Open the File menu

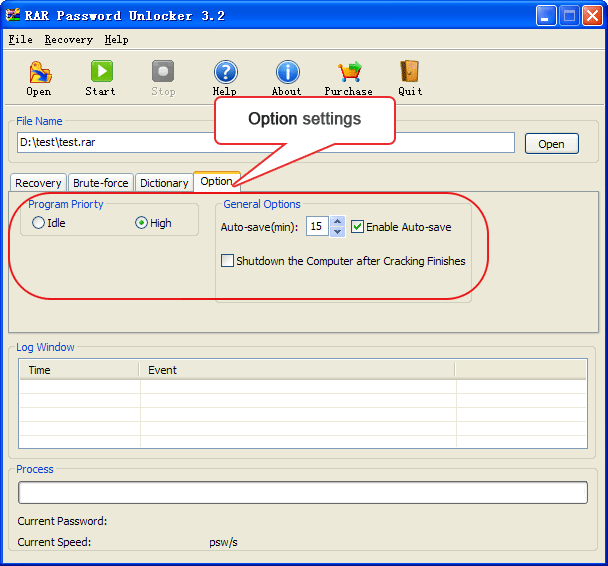21,40
